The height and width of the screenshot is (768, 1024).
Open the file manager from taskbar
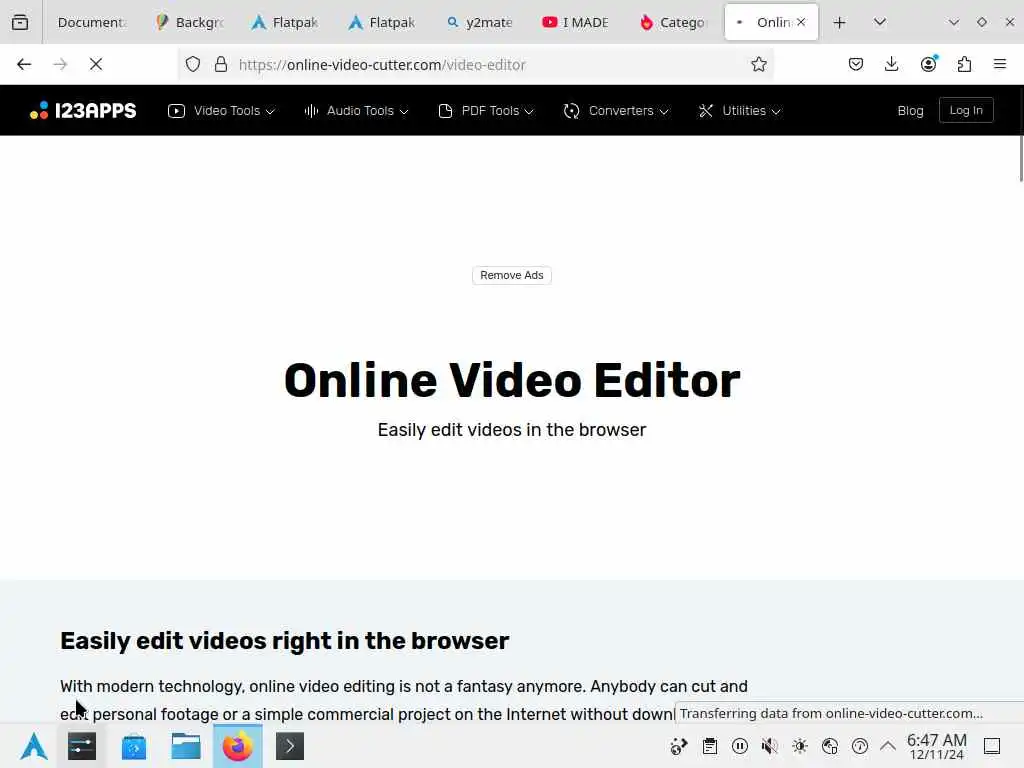click(185, 746)
